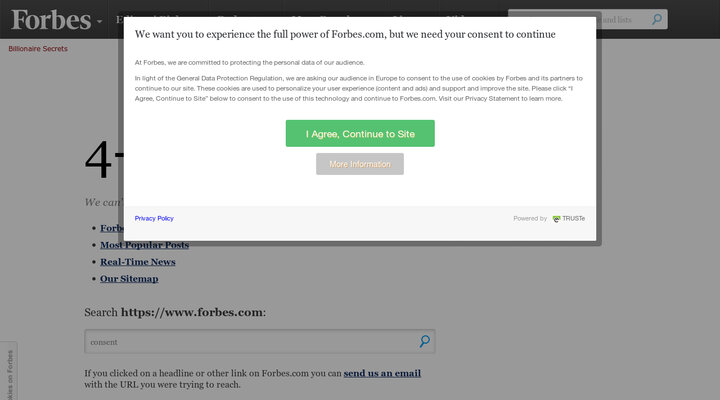720x400 pixels.
Task: Open the Privacy Policy link
Action: 154,218
